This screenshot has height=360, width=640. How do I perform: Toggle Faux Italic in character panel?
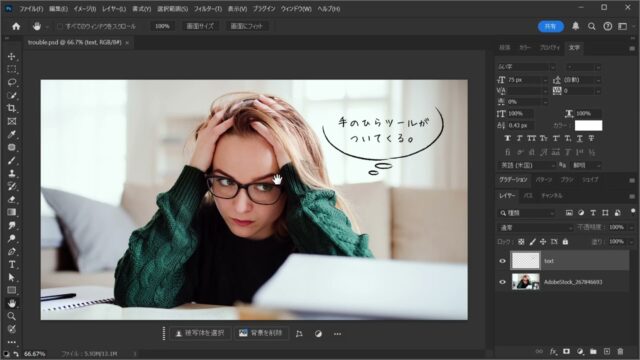point(520,138)
